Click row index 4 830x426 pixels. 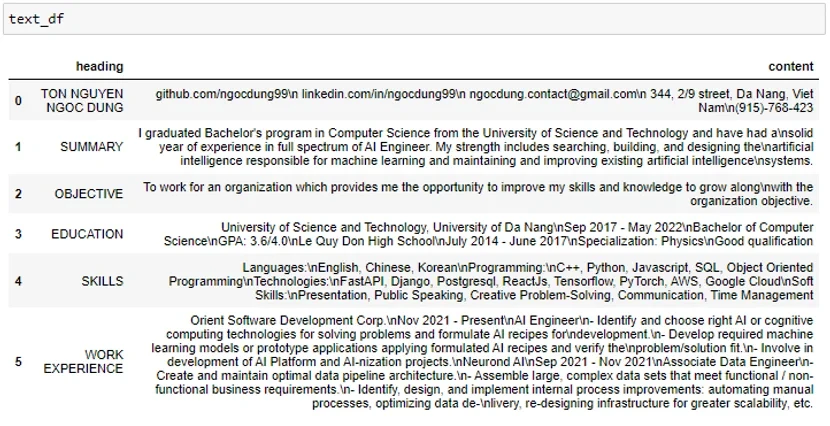pos(19,281)
